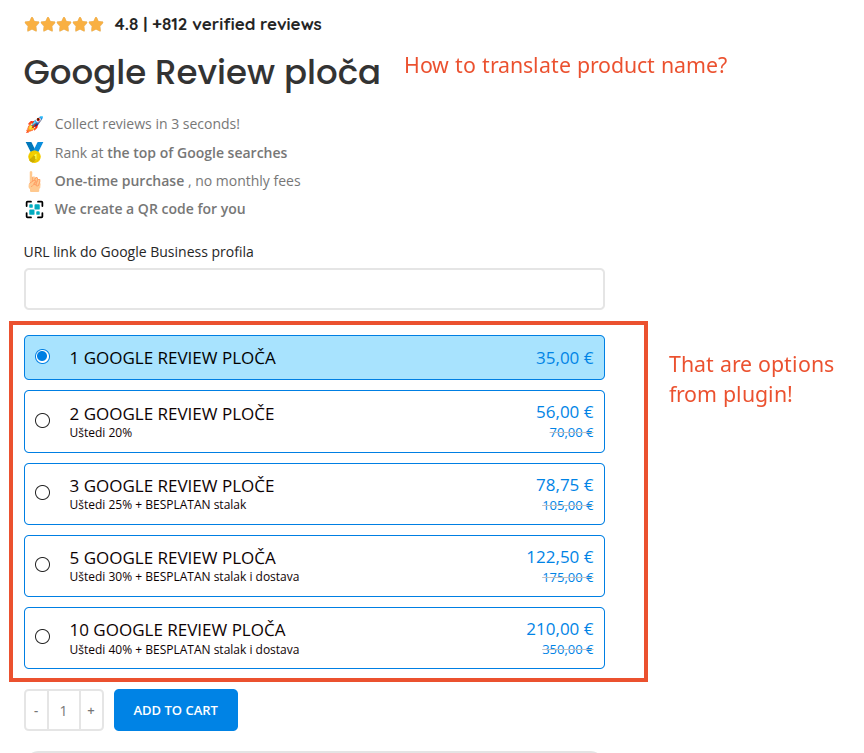Click the 3 GOOGLE REVIEW PLOČE label
Screen dimensions: 864x753
tap(172, 485)
